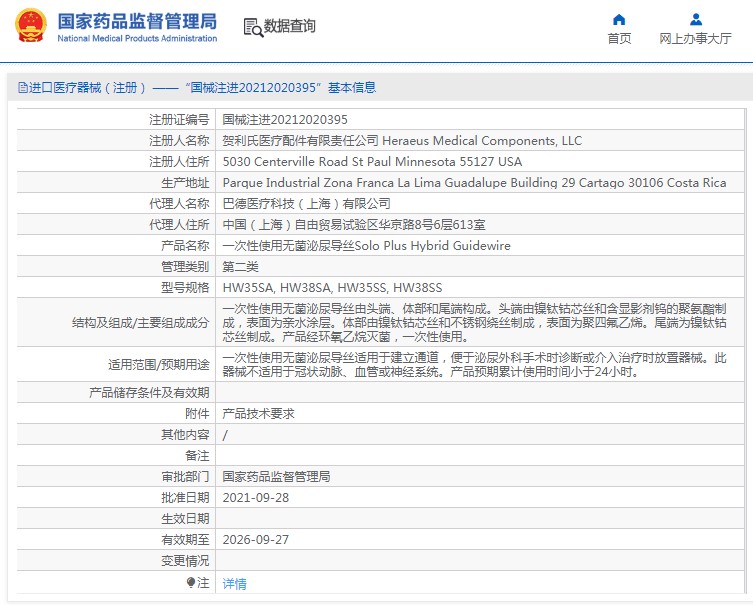Viewport: 753px width, 605px height.
Task: Click the 注册人住所 label
Action: pos(179,161)
